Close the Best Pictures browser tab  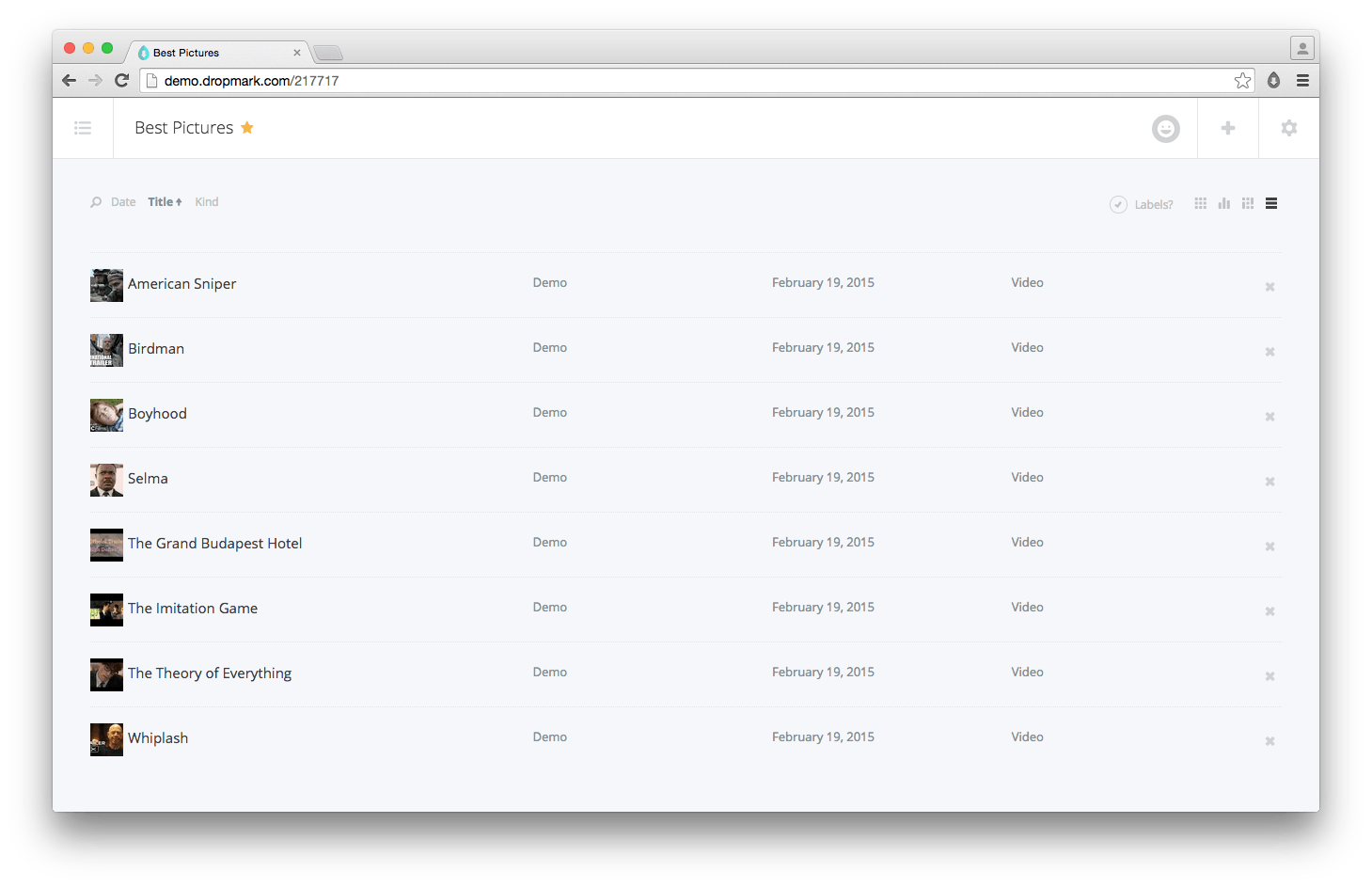pyautogui.click(x=297, y=53)
